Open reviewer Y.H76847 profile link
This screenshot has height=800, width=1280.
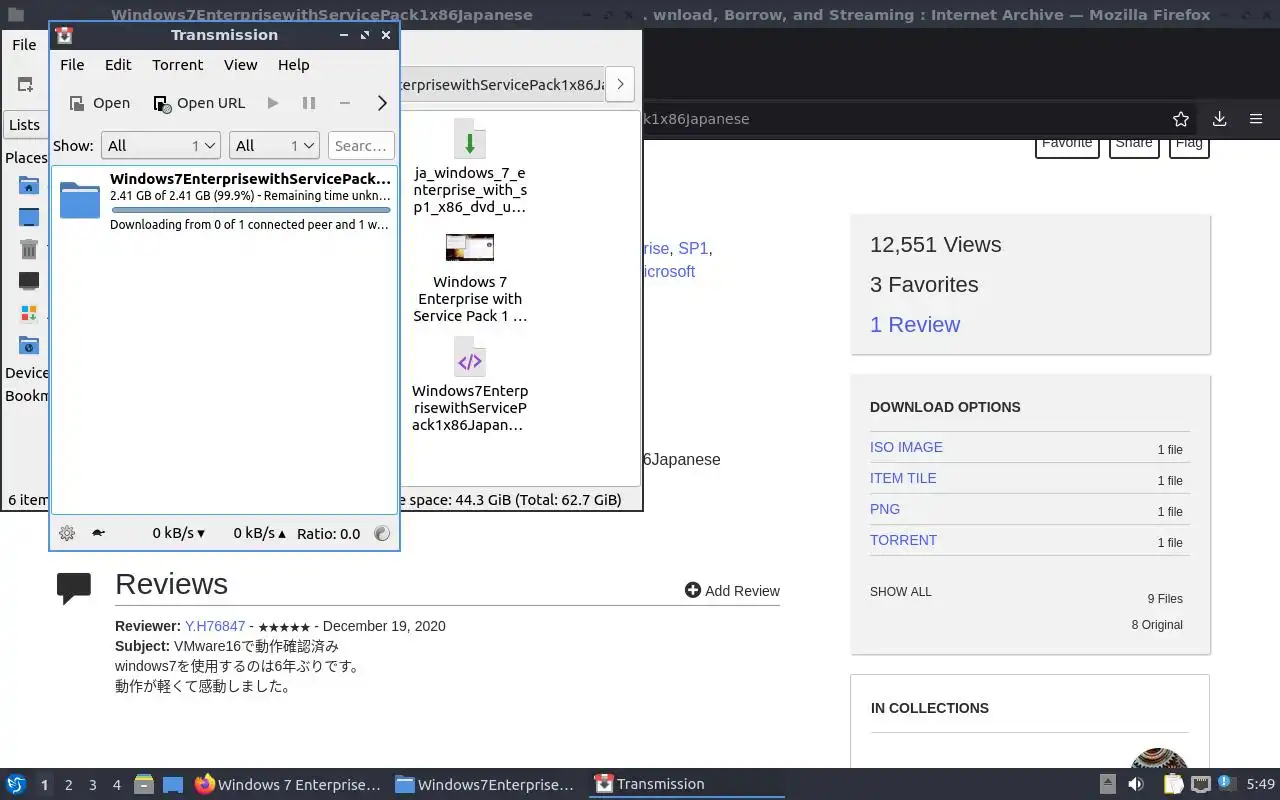point(215,626)
